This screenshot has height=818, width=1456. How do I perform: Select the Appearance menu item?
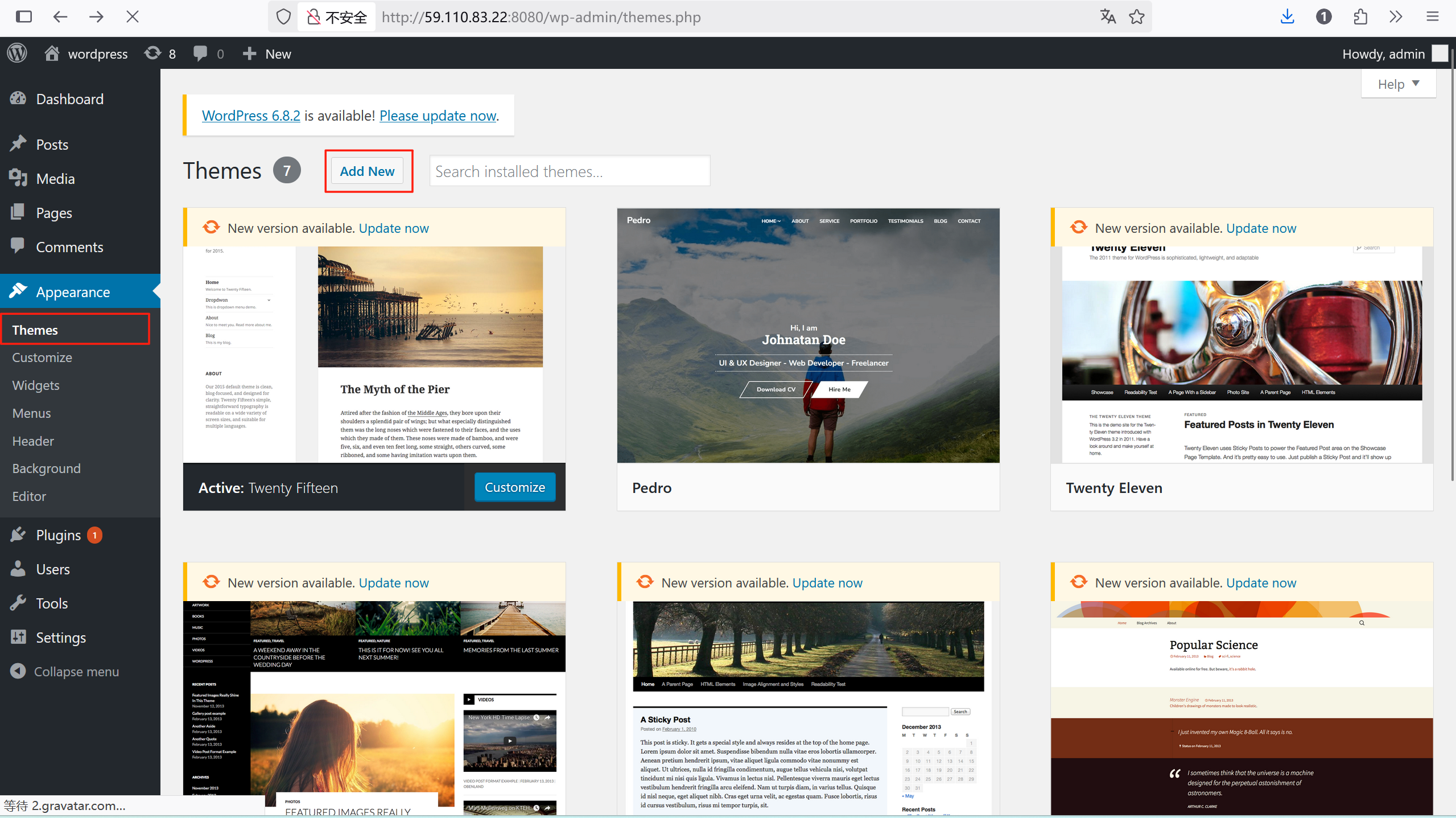80,291
